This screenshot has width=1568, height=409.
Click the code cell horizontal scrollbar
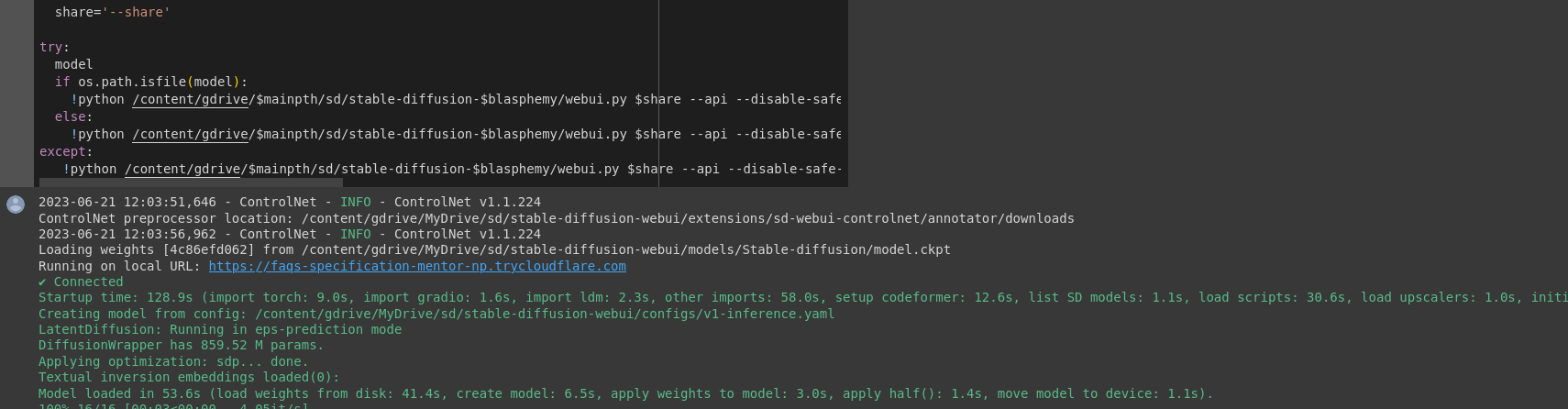[179, 182]
